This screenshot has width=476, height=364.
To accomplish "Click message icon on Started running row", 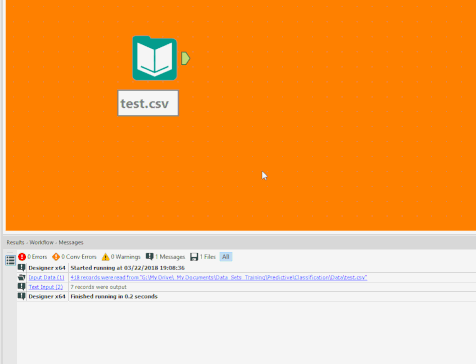I will click(x=22, y=268).
